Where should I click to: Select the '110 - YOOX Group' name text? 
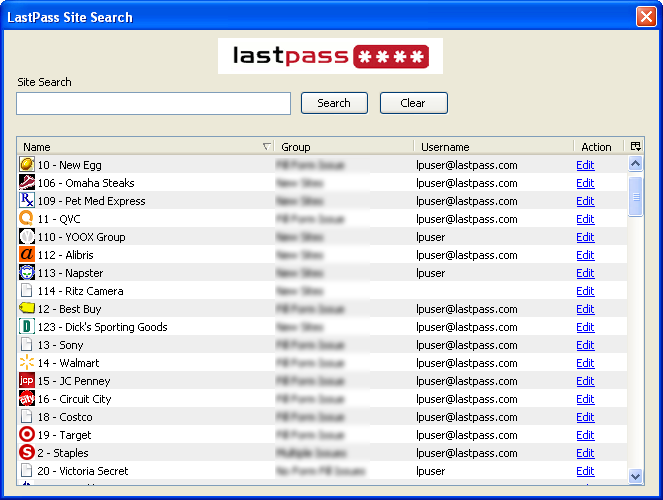82,237
